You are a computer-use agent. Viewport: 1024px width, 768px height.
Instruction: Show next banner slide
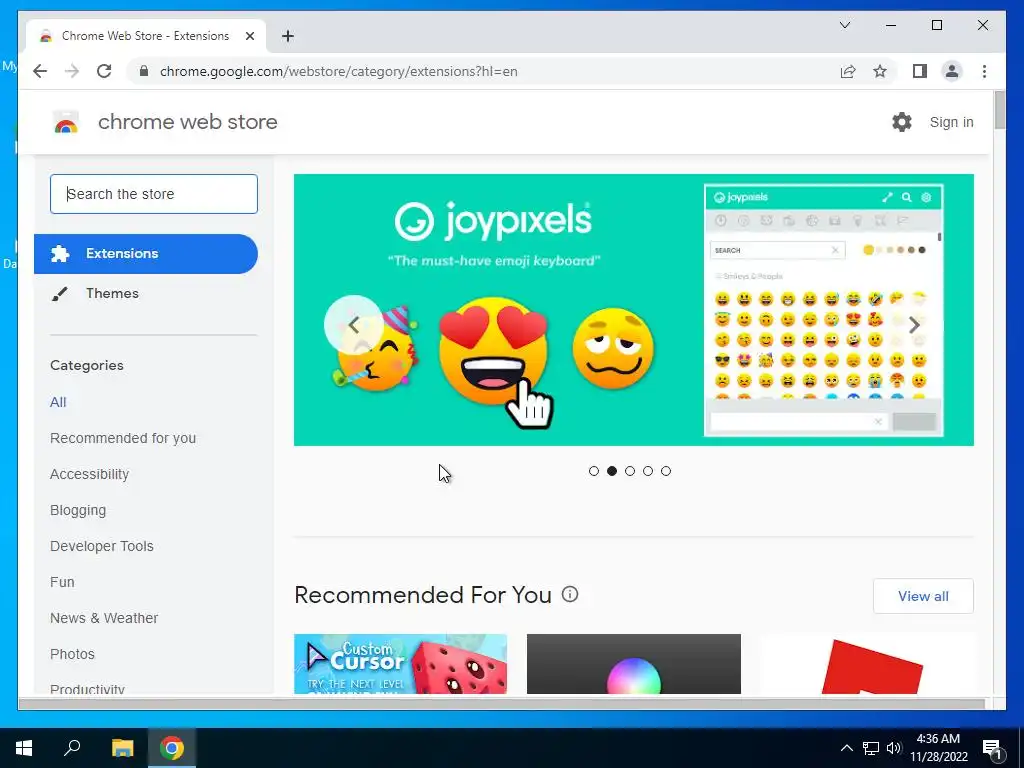[x=914, y=325]
